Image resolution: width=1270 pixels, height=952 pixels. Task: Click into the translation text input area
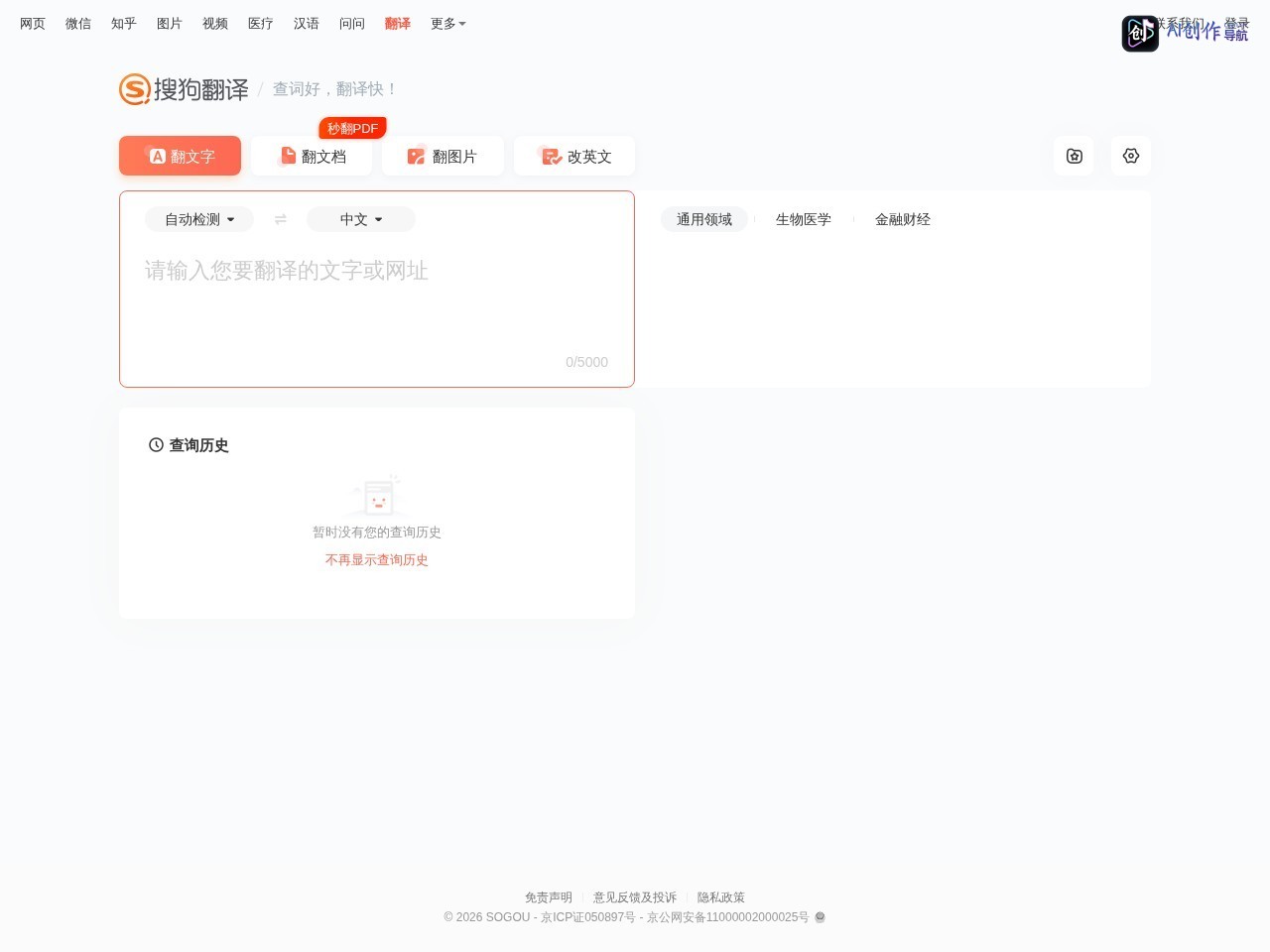(x=377, y=297)
